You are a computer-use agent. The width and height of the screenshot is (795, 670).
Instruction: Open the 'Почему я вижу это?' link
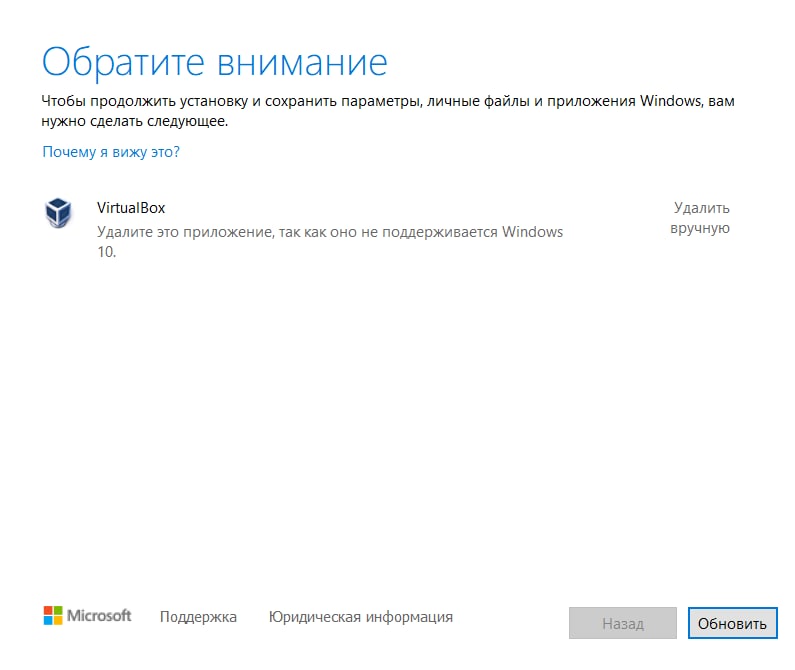click(111, 152)
